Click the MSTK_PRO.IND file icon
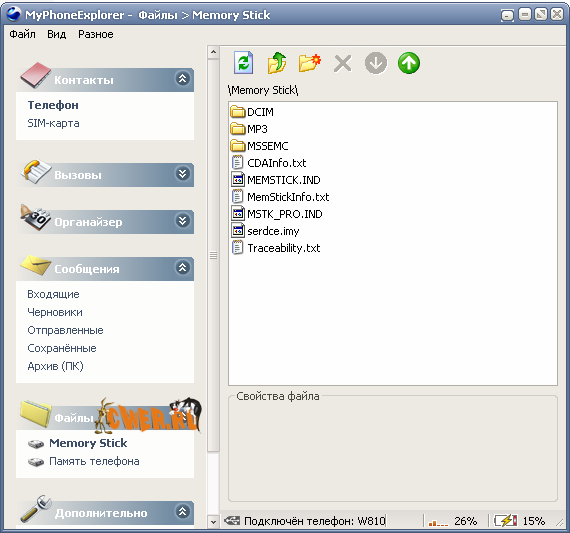 (x=238, y=213)
